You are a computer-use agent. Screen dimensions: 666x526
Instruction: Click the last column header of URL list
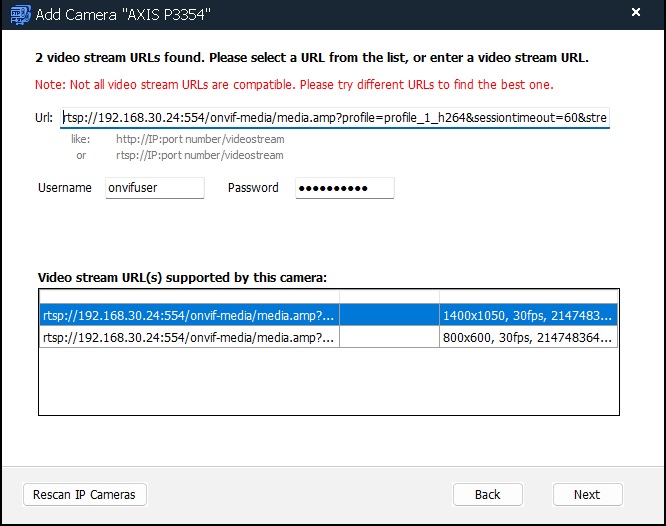pos(527,296)
